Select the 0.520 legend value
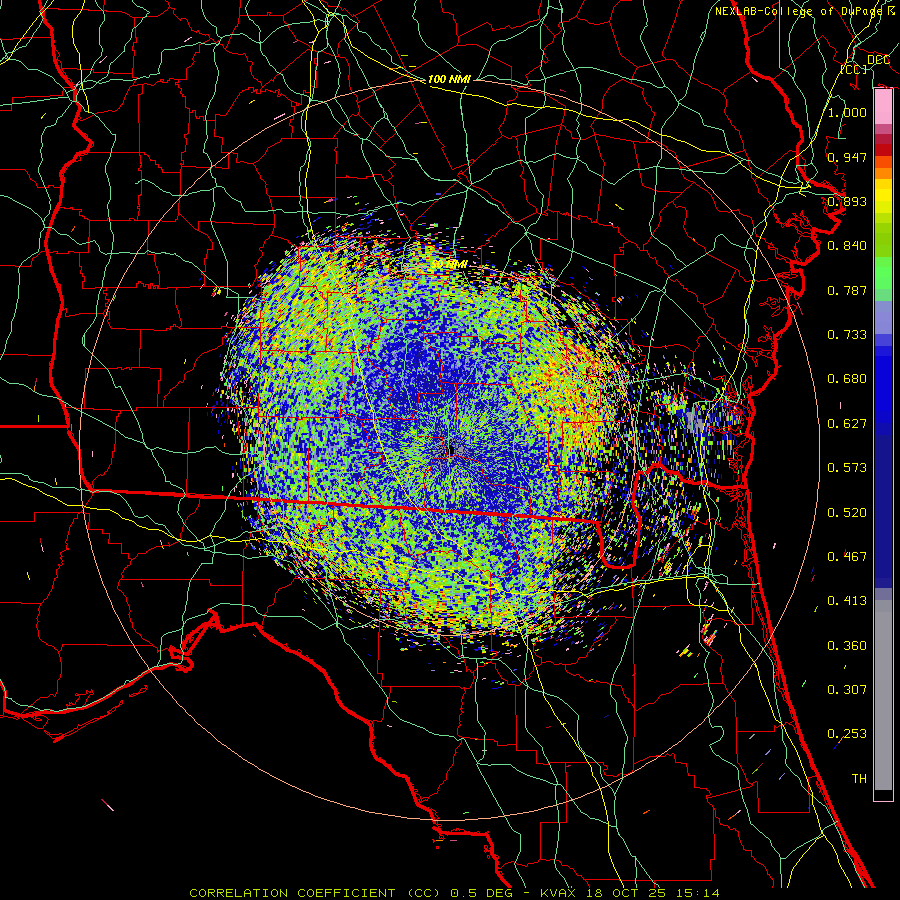Image resolution: width=900 pixels, height=900 pixels. (x=847, y=513)
